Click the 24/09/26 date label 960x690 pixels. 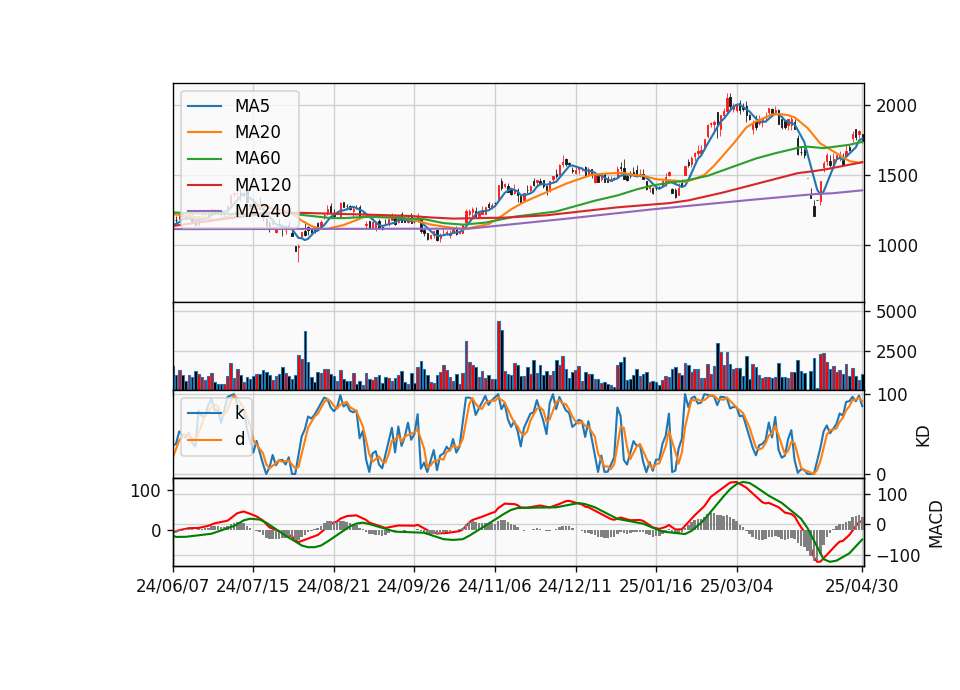[414, 587]
